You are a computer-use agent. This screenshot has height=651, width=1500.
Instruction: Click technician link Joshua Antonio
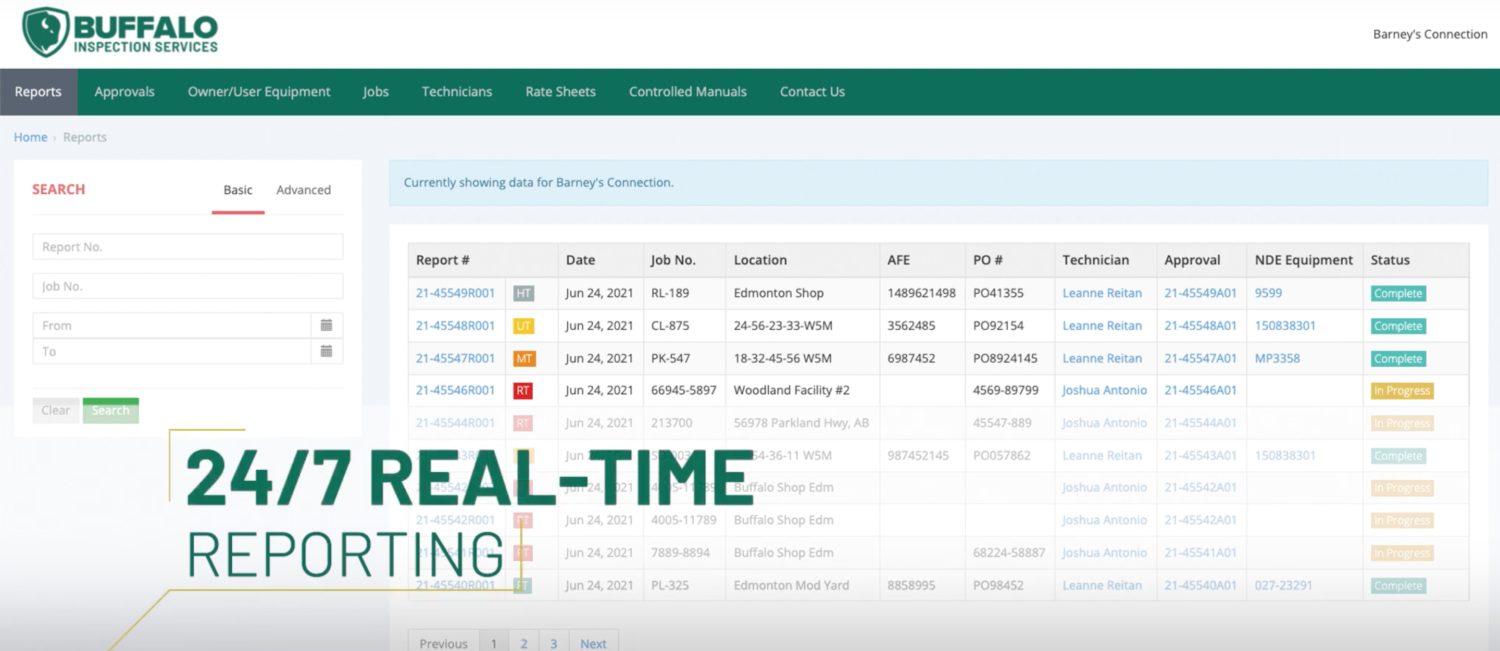pos(1104,391)
